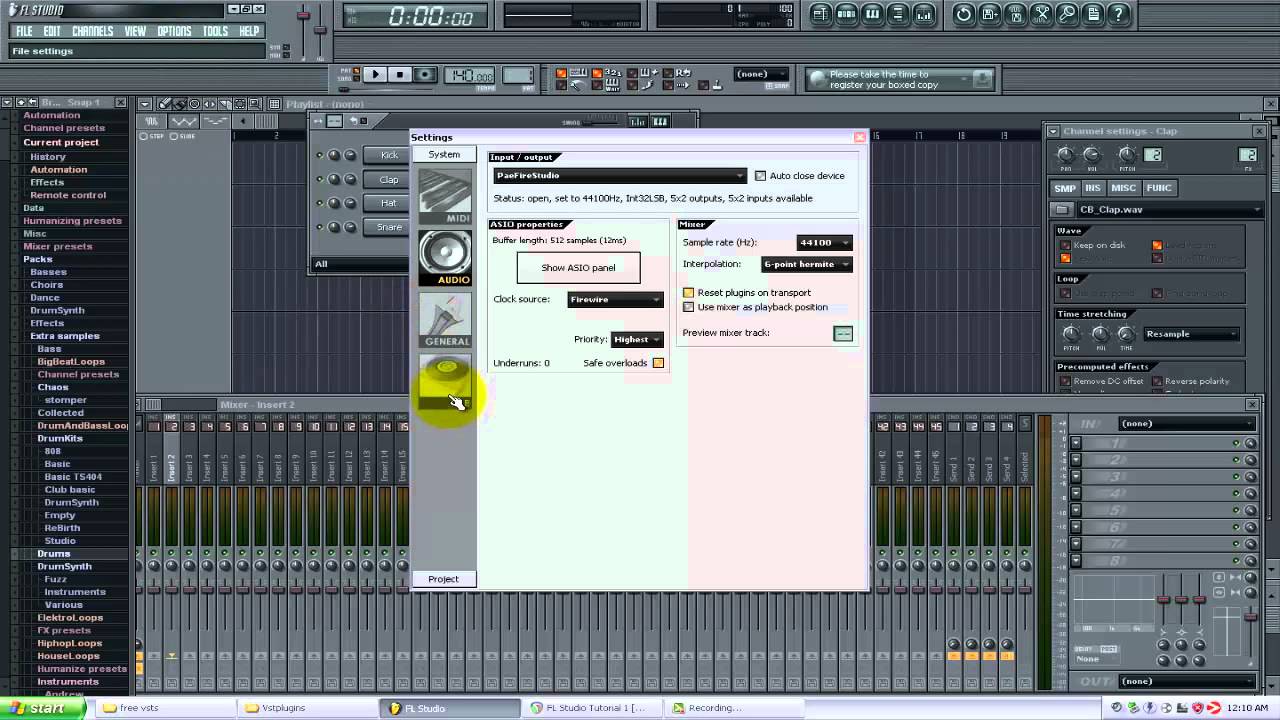The height and width of the screenshot is (720, 1280).
Task: Select the Playlist paint brush tool
Action: coord(181,104)
